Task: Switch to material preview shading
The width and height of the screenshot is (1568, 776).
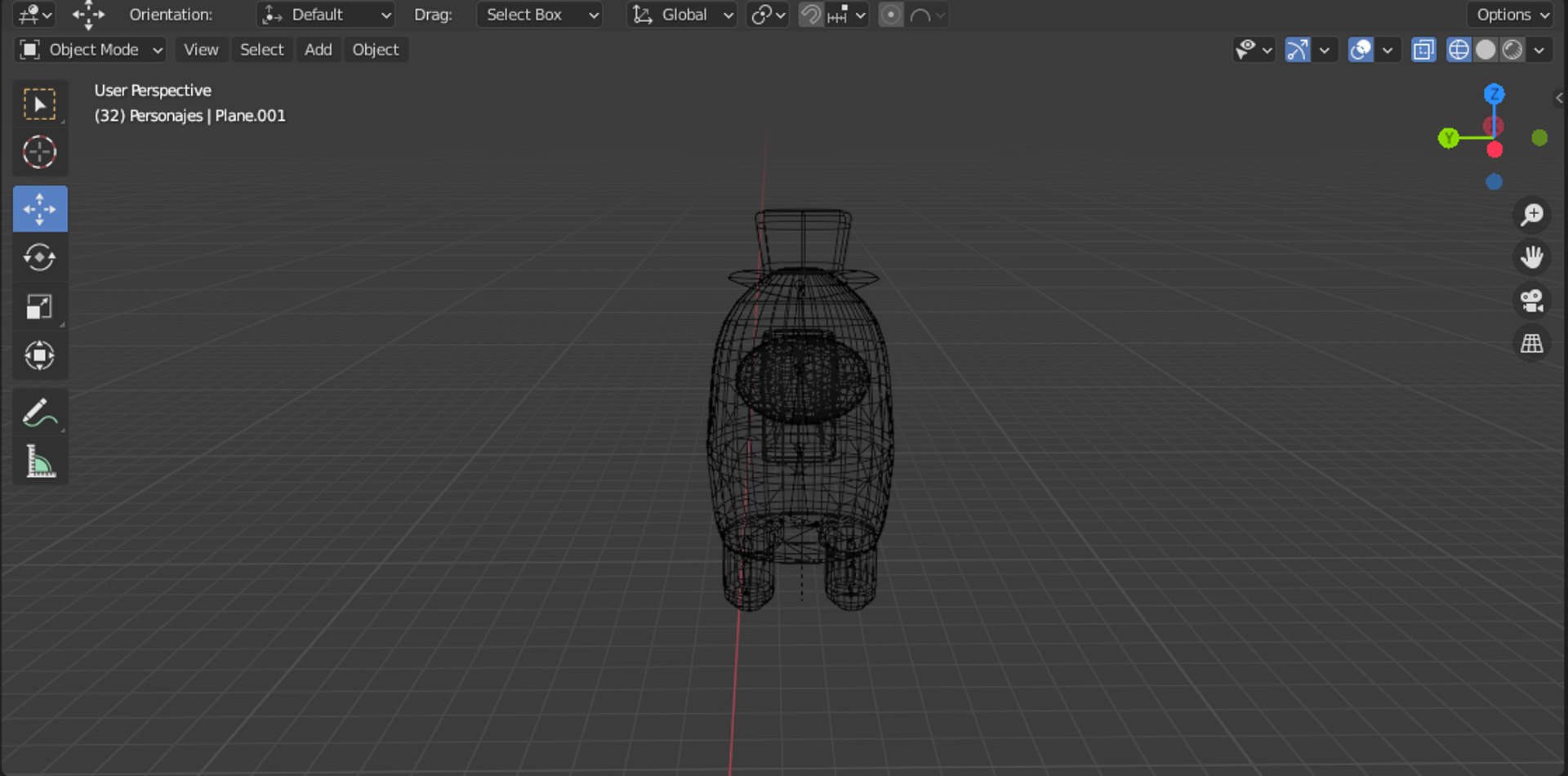Action: 1512,50
